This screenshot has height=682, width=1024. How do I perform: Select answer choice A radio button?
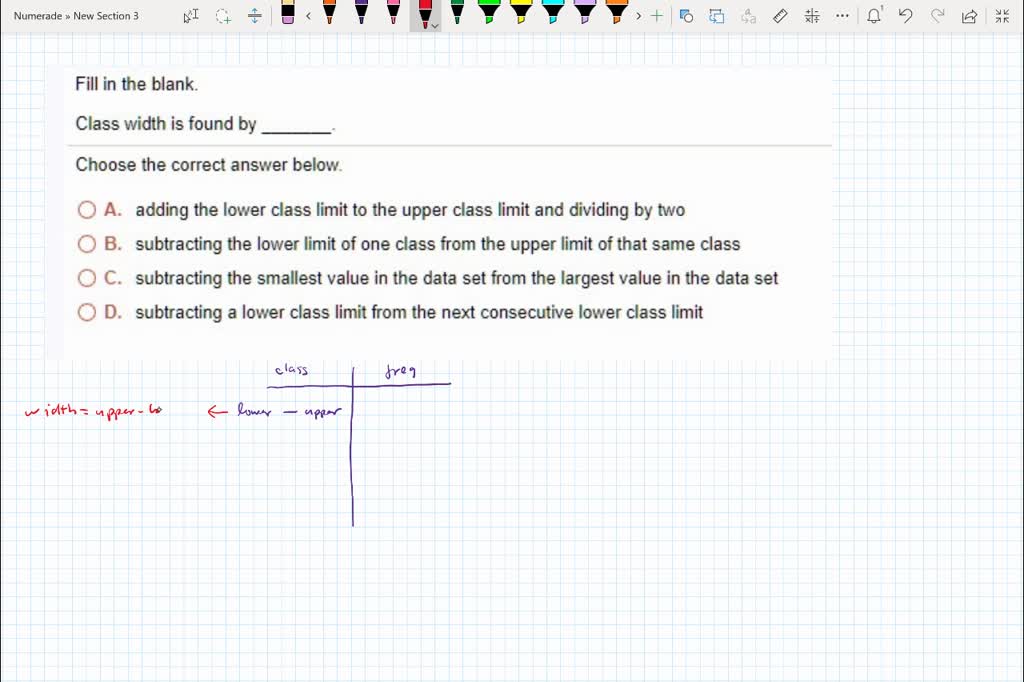point(87,209)
